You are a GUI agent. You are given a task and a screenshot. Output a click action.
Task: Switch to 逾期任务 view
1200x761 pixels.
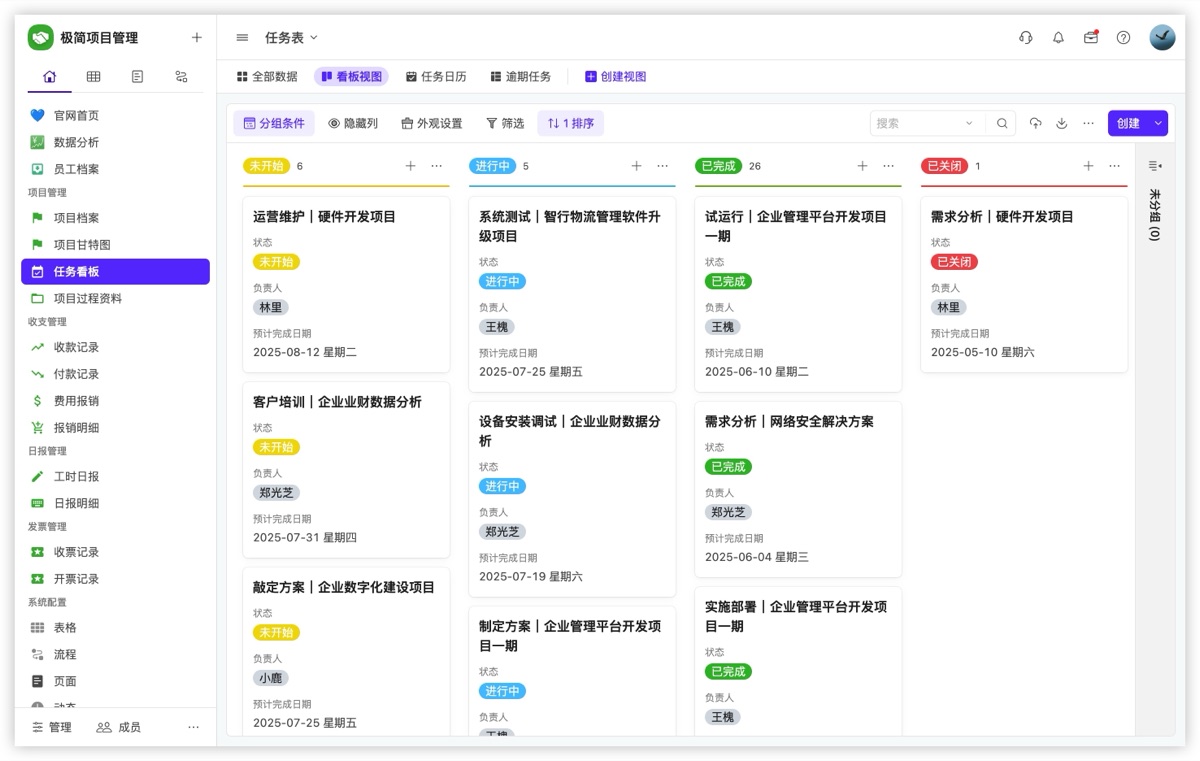click(x=520, y=76)
